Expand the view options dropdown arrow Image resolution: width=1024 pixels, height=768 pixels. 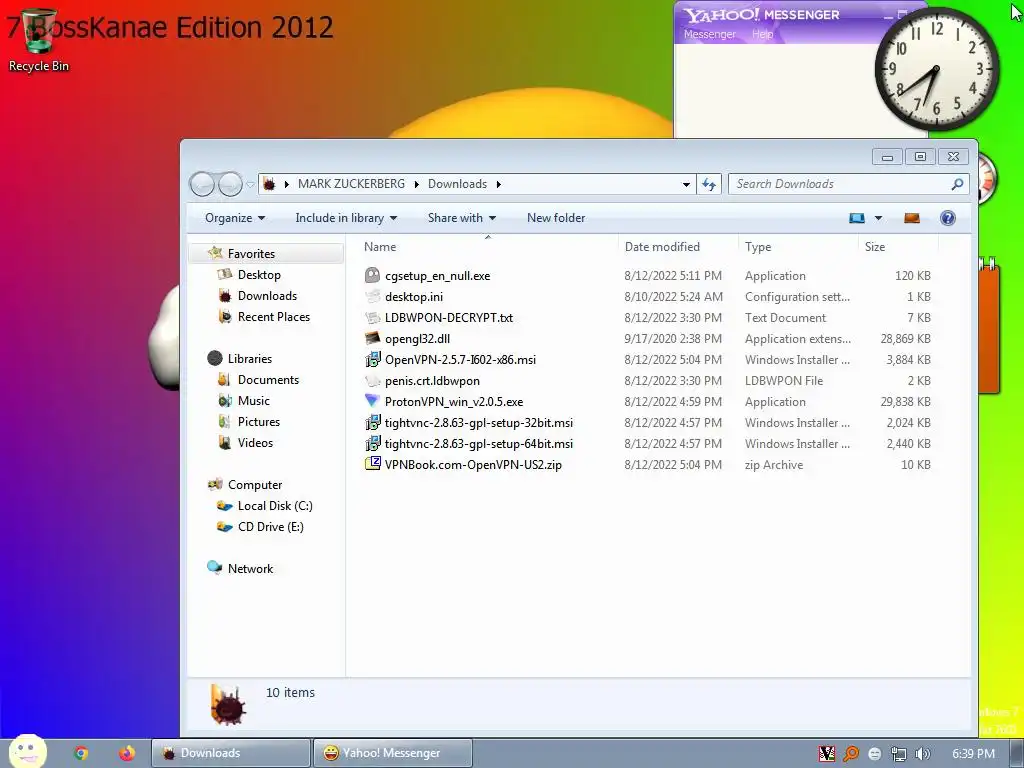point(878,218)
